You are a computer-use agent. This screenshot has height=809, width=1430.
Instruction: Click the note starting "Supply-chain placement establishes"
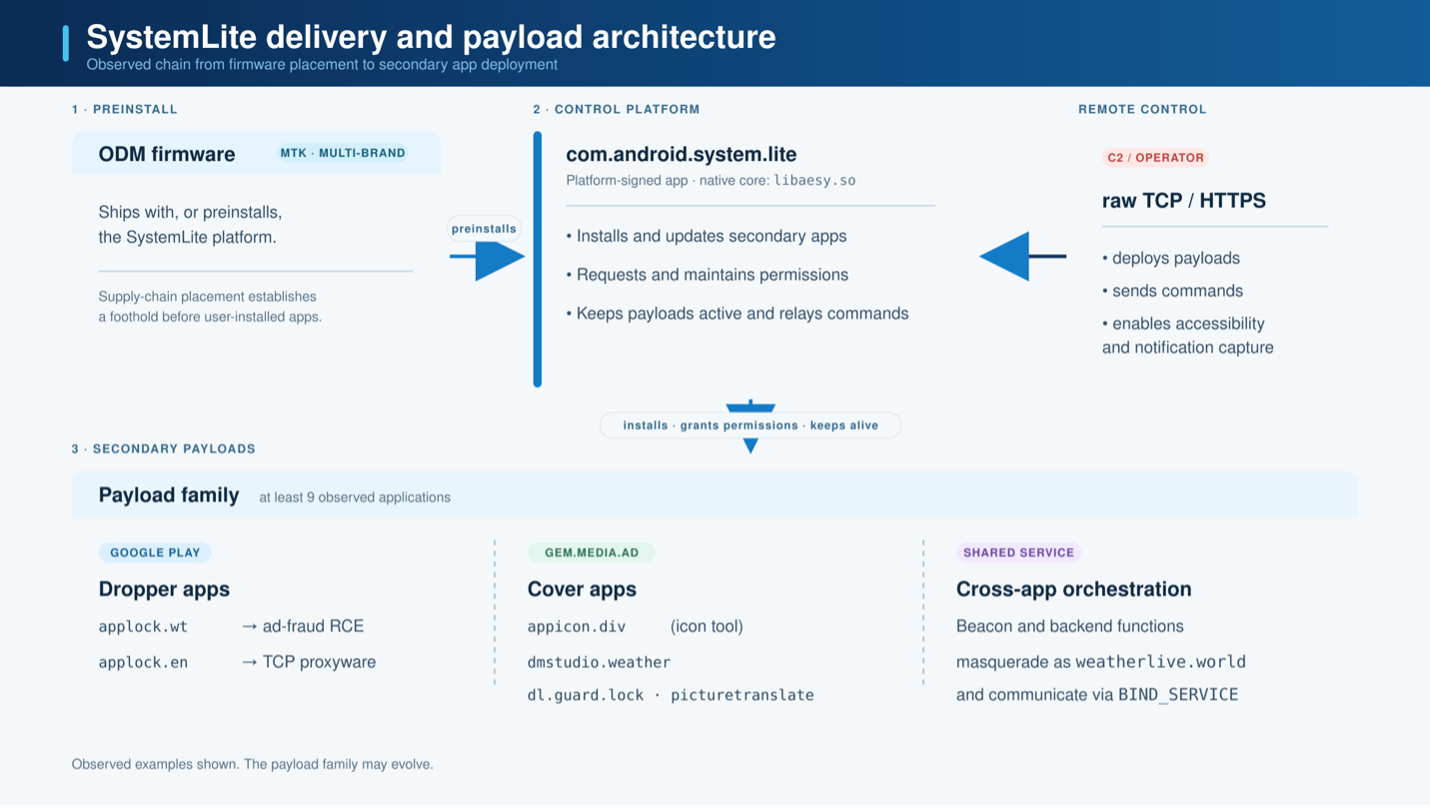(210, 307)
